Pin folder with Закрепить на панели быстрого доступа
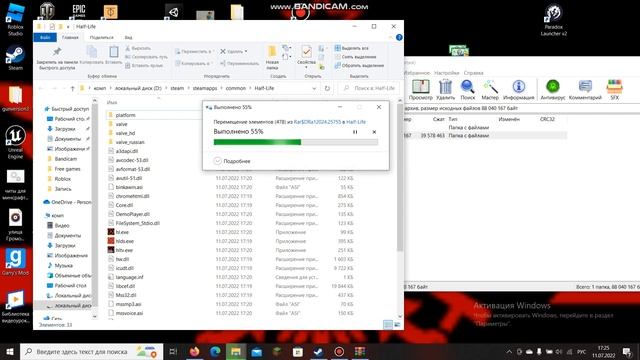The image size is (640, 360). [57, 57]
